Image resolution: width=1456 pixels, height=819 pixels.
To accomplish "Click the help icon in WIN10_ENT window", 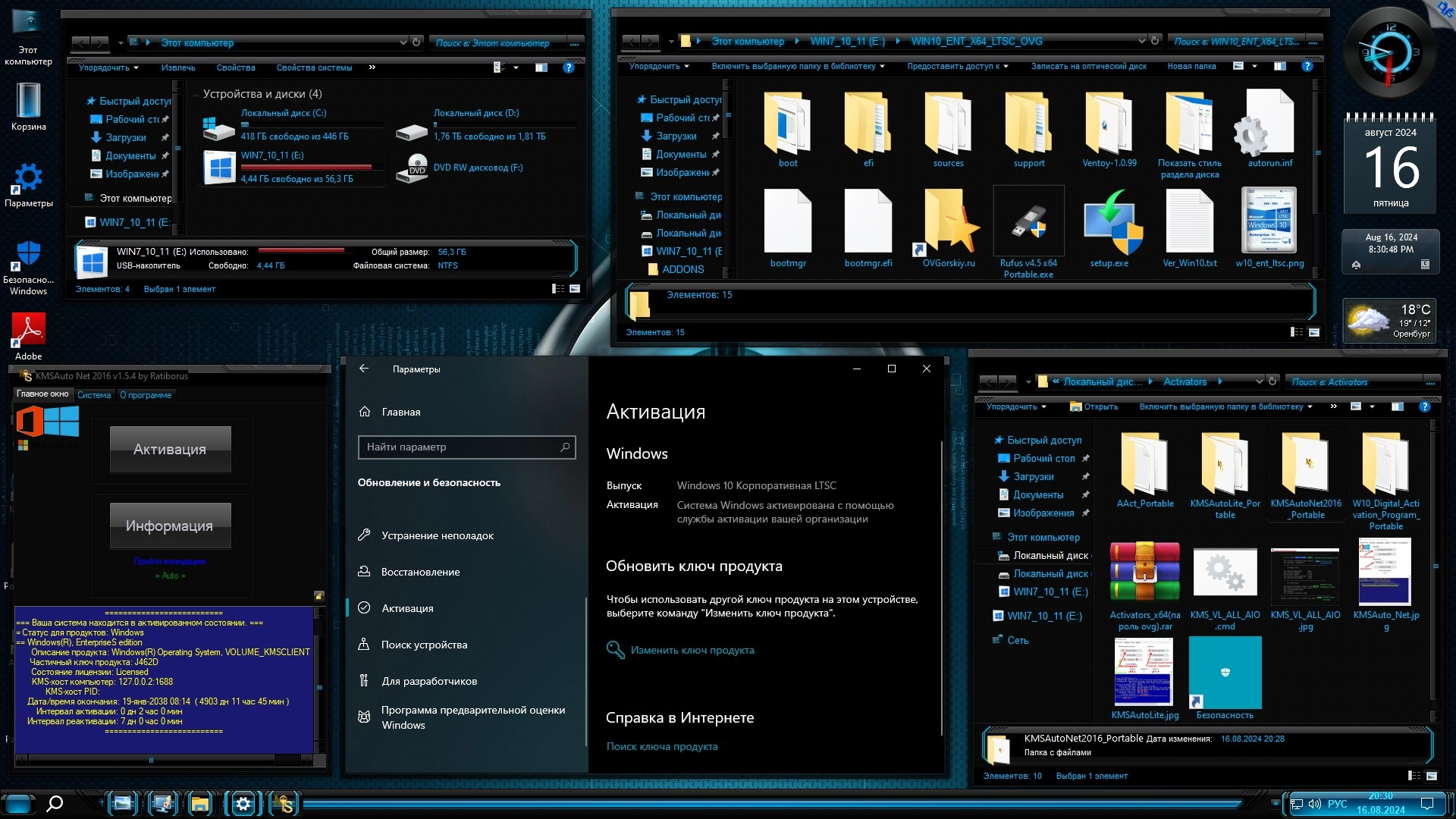I will click(x=1307, y=67).
